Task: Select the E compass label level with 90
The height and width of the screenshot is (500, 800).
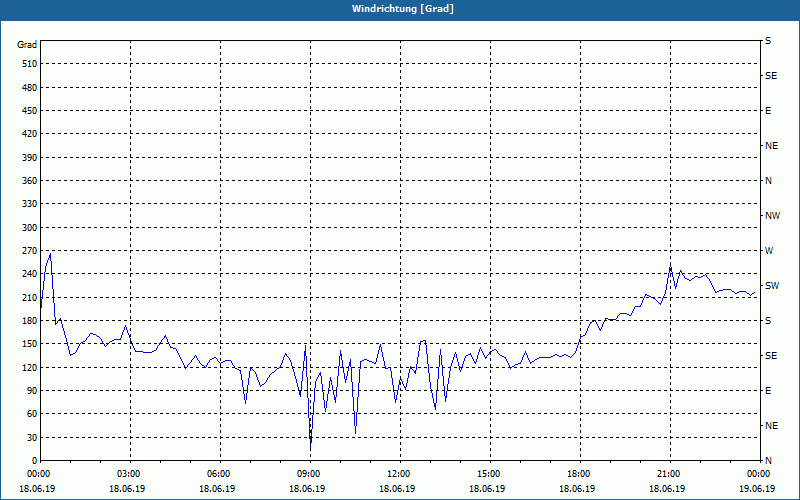Action: tap(768, 391)
